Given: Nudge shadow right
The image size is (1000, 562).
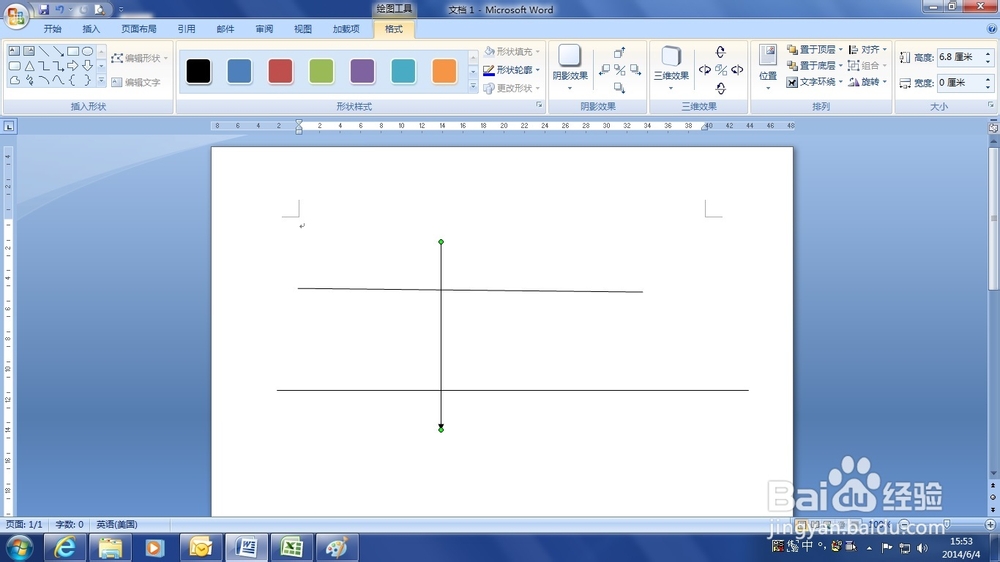Looking at the screenshot, I should 635,70.
